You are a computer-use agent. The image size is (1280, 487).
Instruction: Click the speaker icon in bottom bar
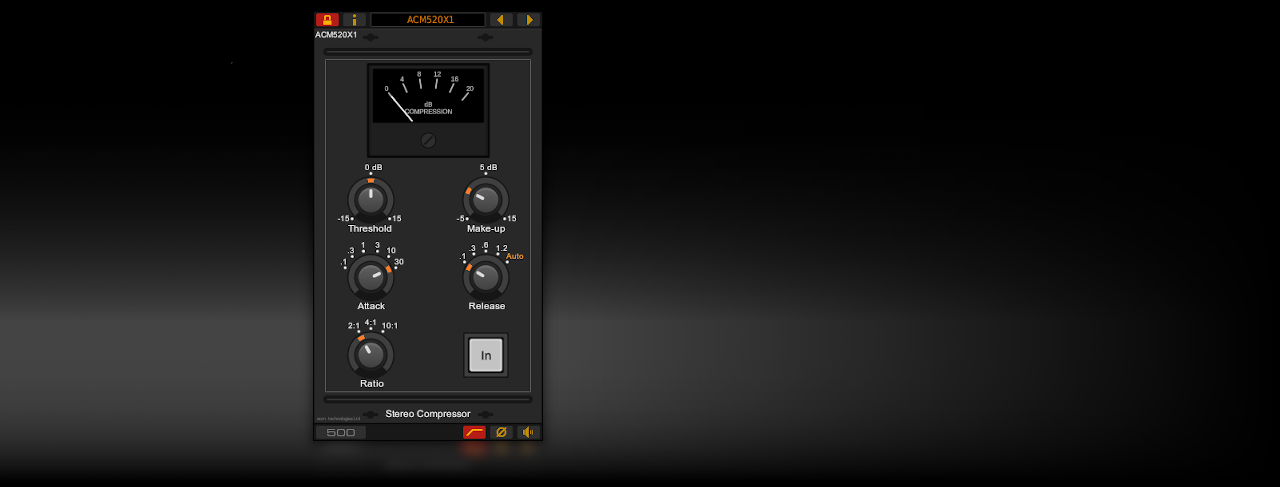pyautogui.click(x=527, y=432)
